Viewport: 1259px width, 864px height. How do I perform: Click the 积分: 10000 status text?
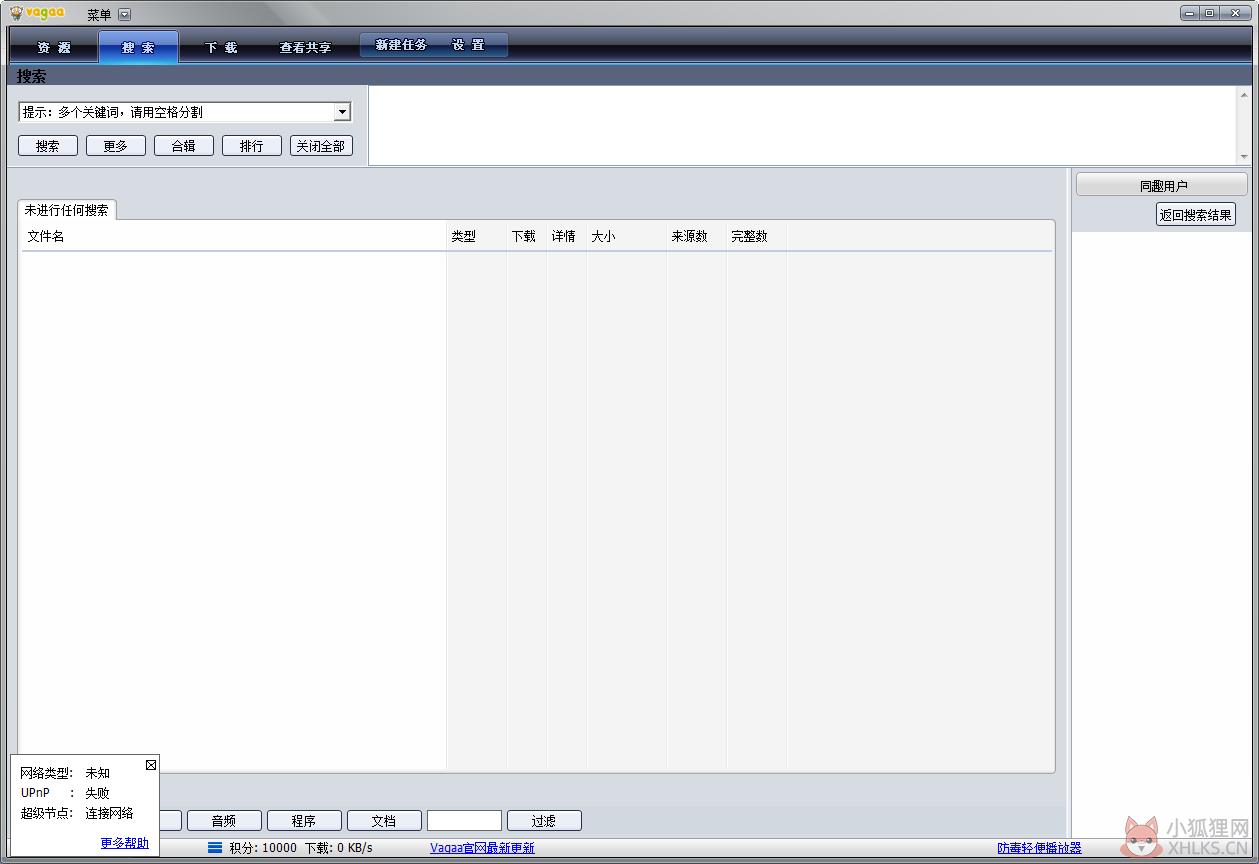pyautogui.click(x=263, y=848)
